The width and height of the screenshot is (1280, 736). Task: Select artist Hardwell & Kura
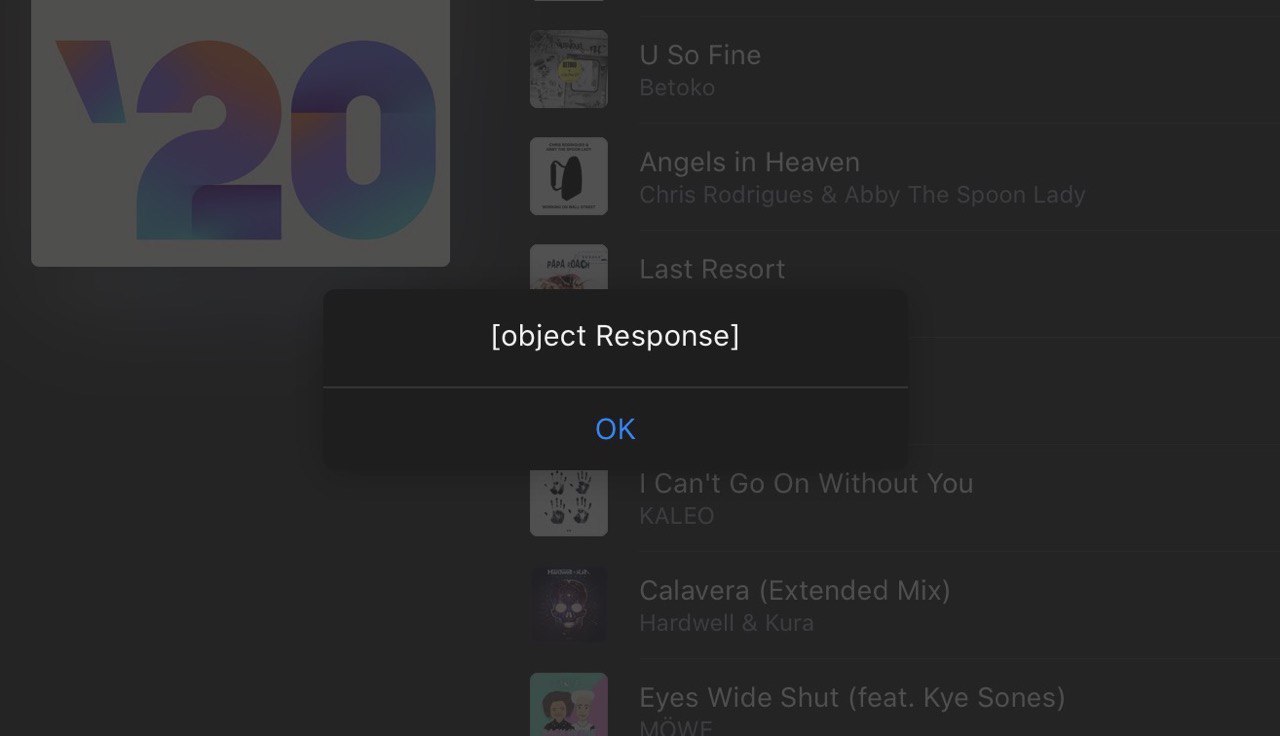(727, 623)
